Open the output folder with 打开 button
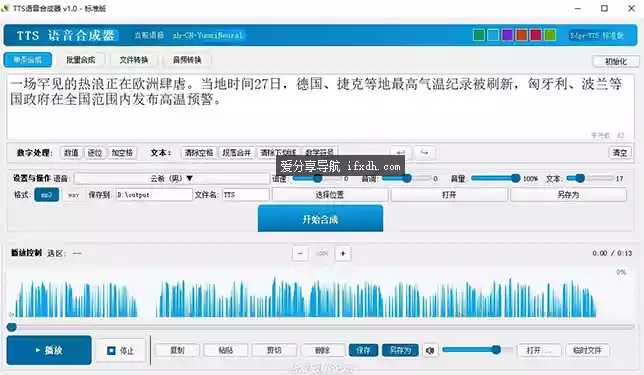The height and width of the screenshot is (375, 644). coord(449,195)
